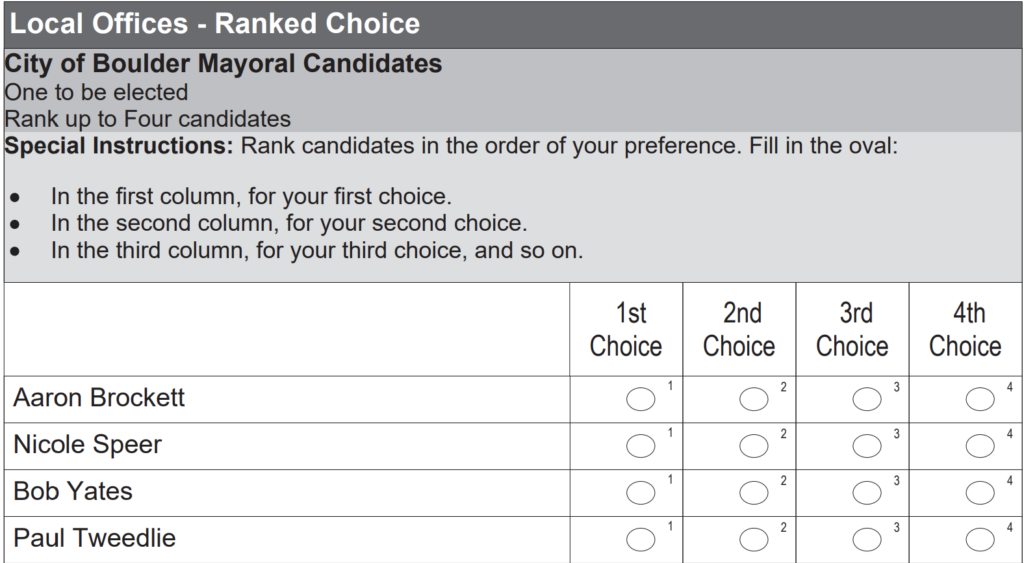Image resolution: width=1024 pixels, height=563 pixels.
Task: Select Paul Tweedlie 3rd Choice oval
Action: pos(867,539)
